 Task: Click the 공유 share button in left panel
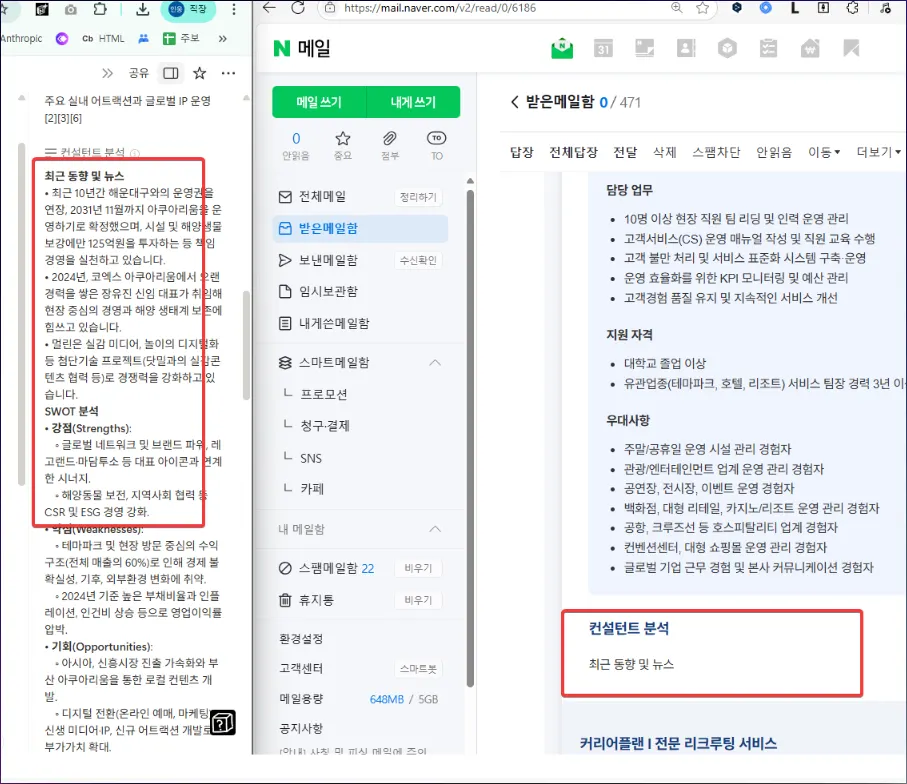tap(139, 73)
